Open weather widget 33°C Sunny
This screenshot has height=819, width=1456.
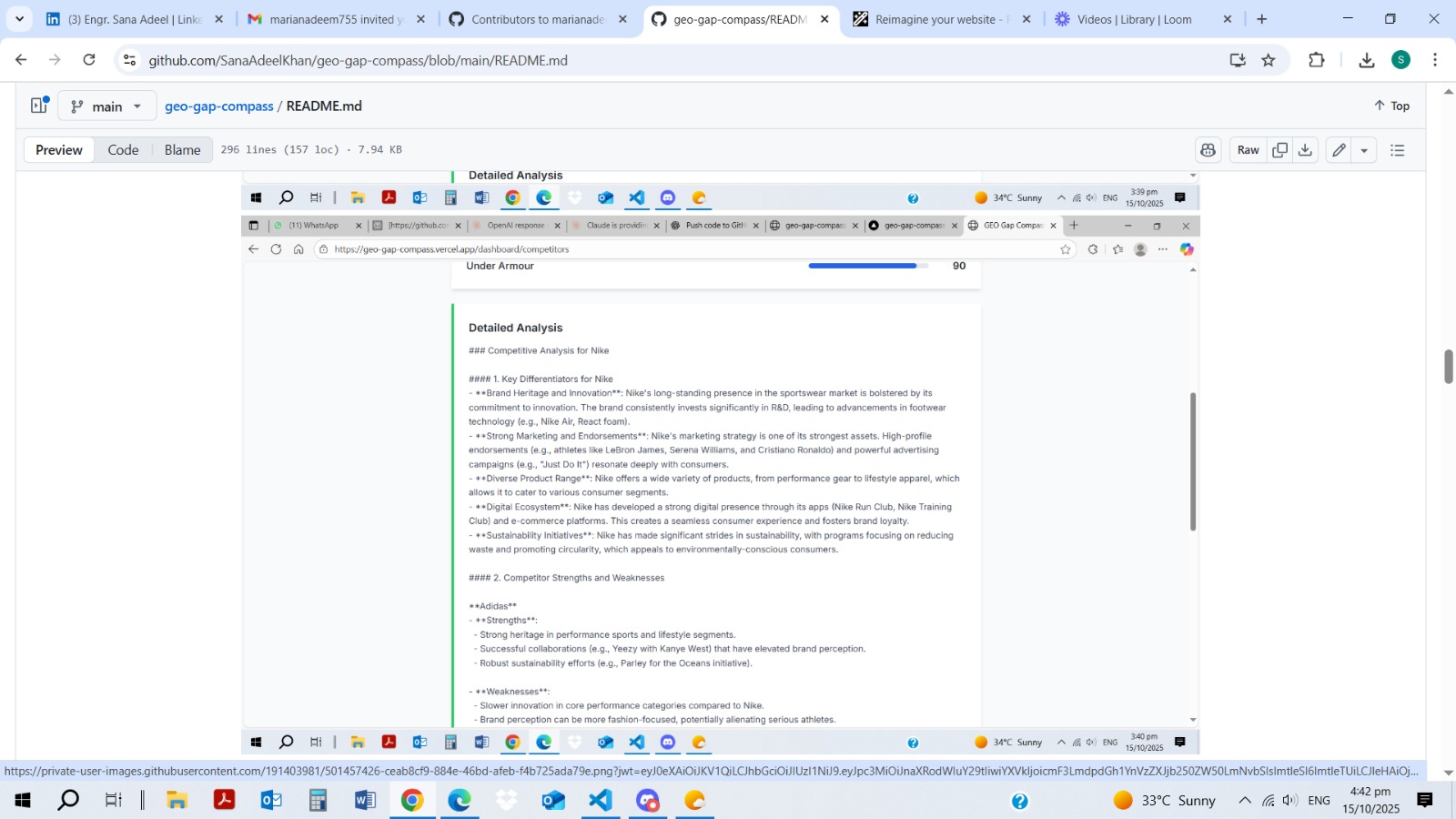(1165, 801)
